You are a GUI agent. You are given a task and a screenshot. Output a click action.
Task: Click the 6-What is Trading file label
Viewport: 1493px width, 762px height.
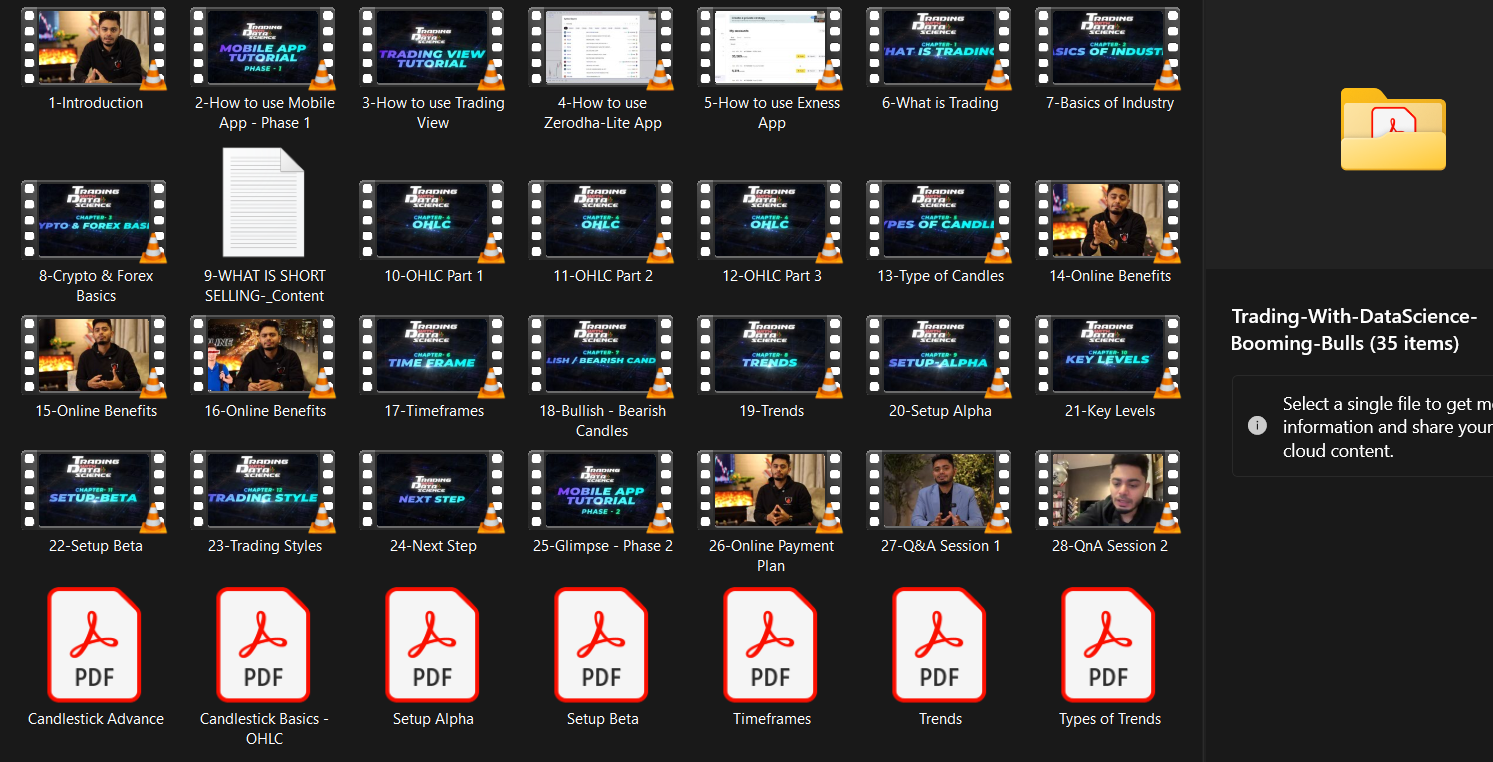pos(940,103)
